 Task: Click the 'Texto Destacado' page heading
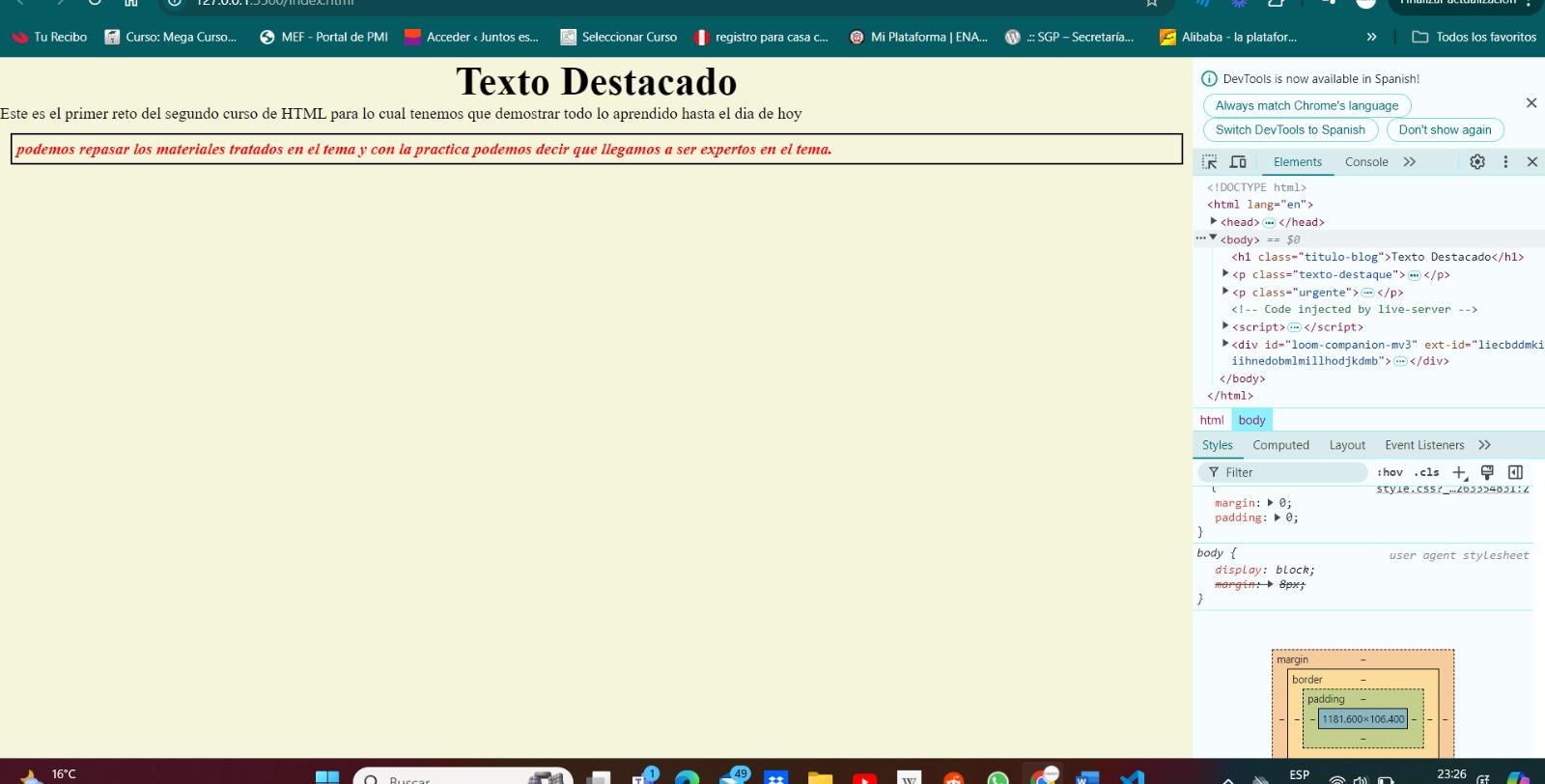[596, 82]
